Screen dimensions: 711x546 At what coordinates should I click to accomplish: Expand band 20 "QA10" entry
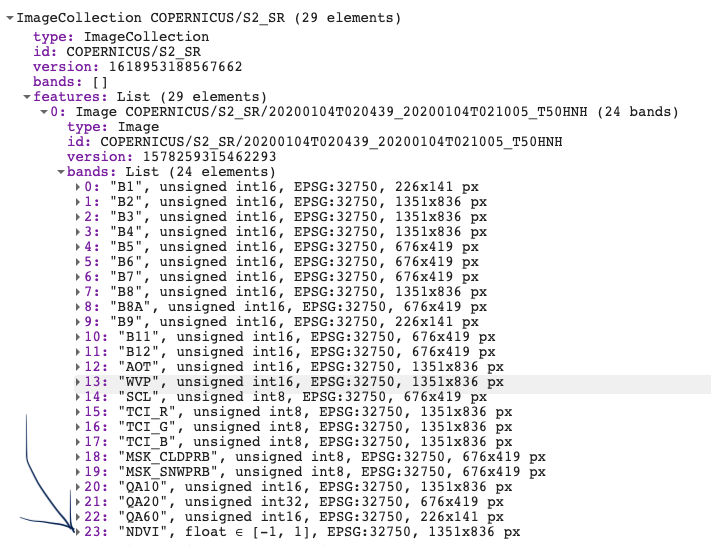tap(78, 487)
